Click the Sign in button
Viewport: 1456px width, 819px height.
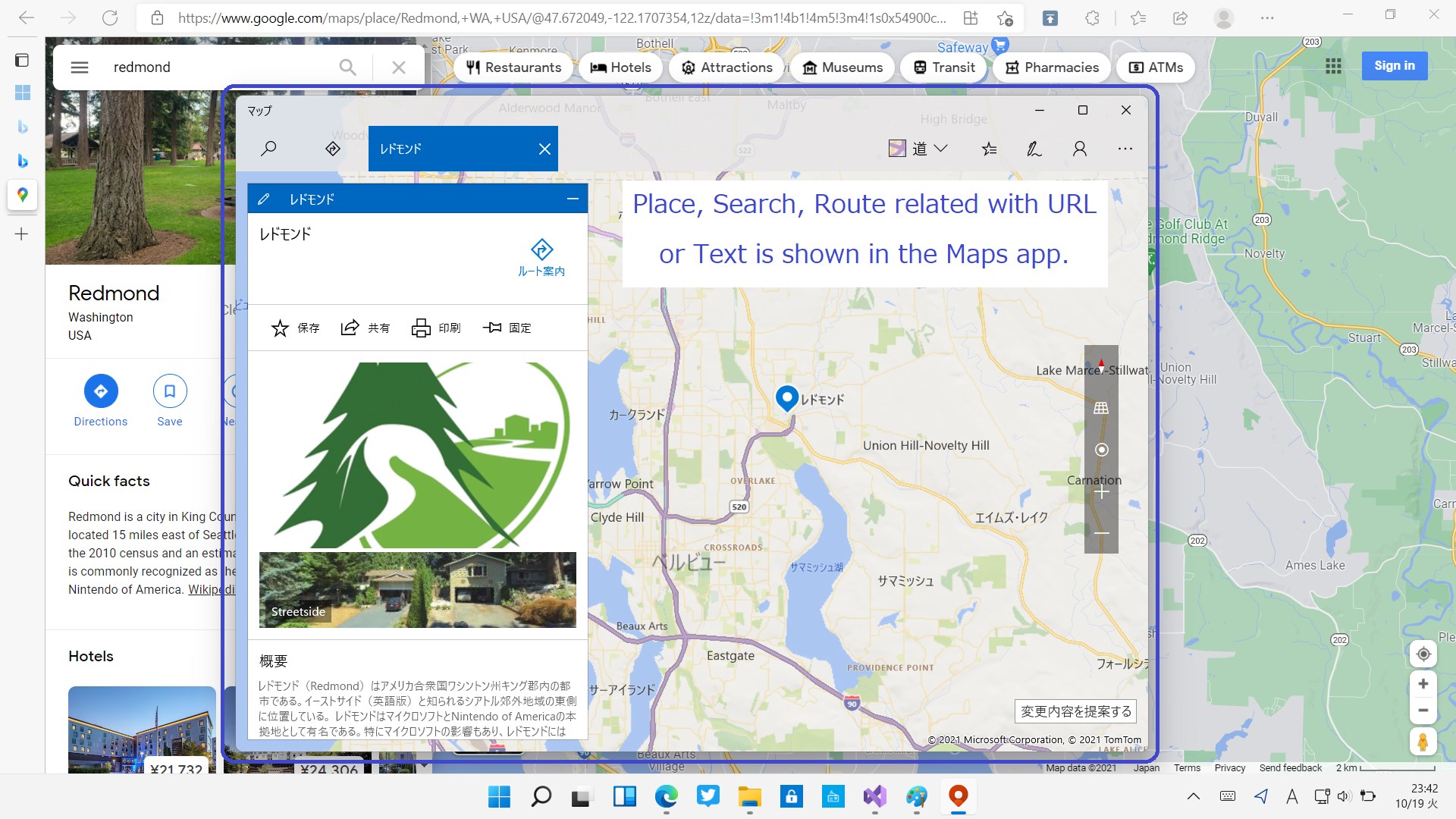click(1394, 66)
